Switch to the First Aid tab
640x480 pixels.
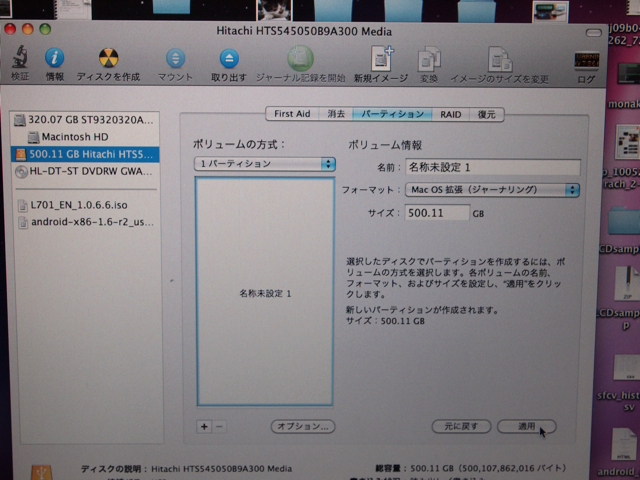[291, 115]
